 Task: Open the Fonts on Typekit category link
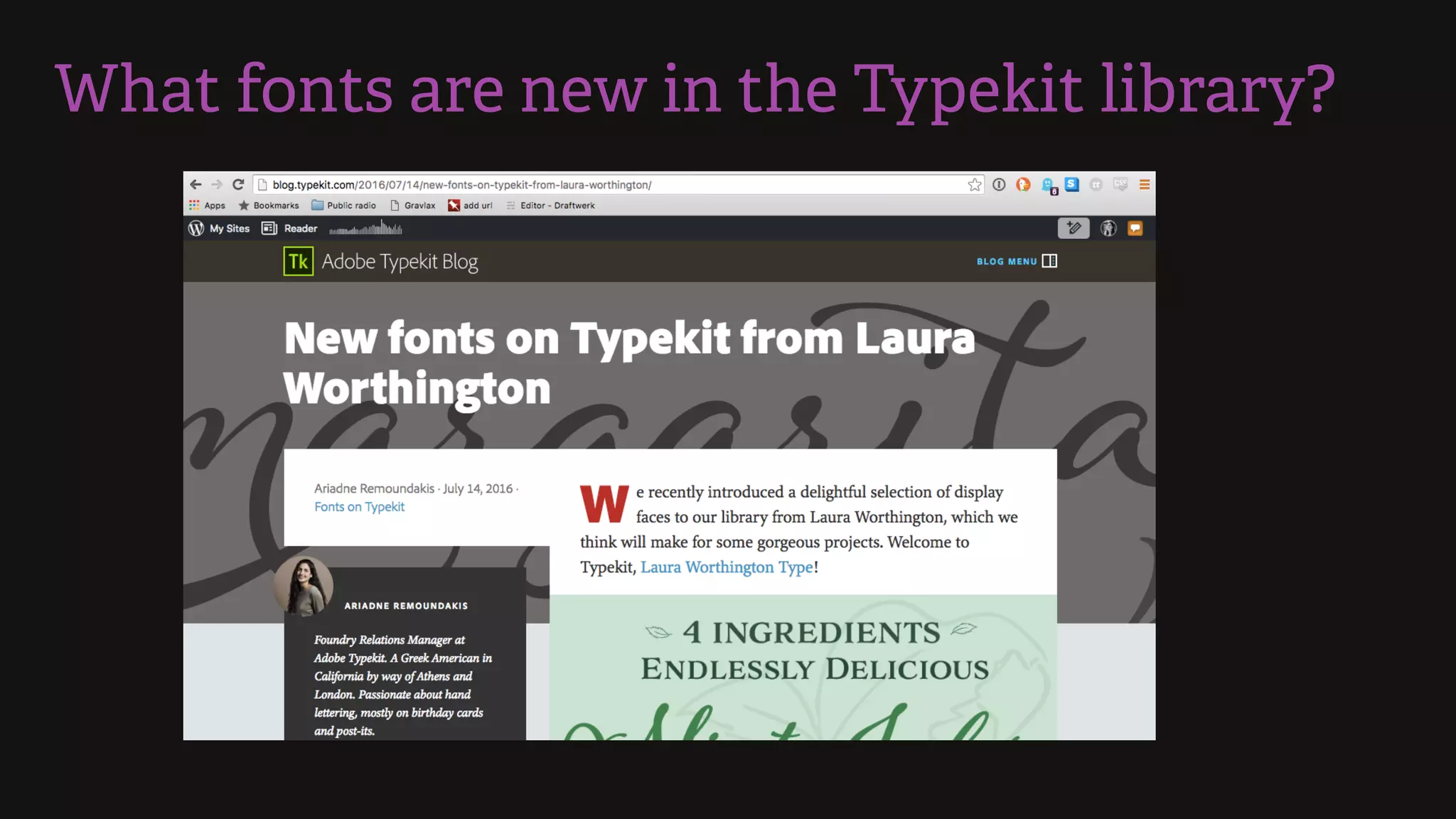click(x=360, y=507)
